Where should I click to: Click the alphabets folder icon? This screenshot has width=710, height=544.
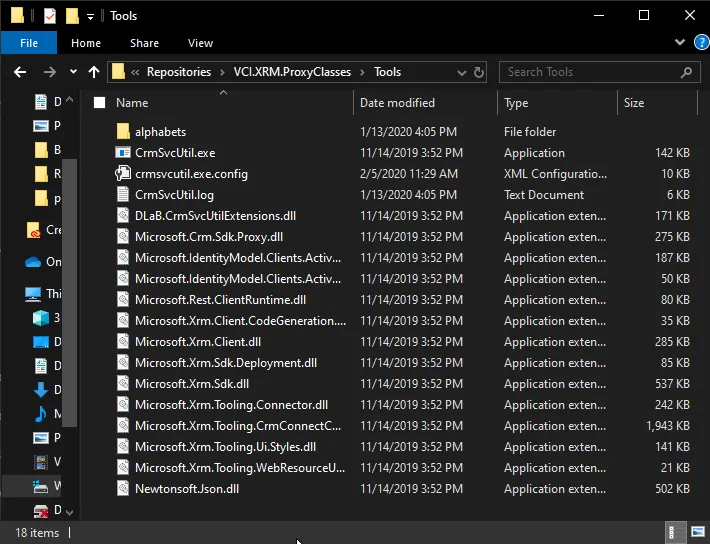pos(123,132)
